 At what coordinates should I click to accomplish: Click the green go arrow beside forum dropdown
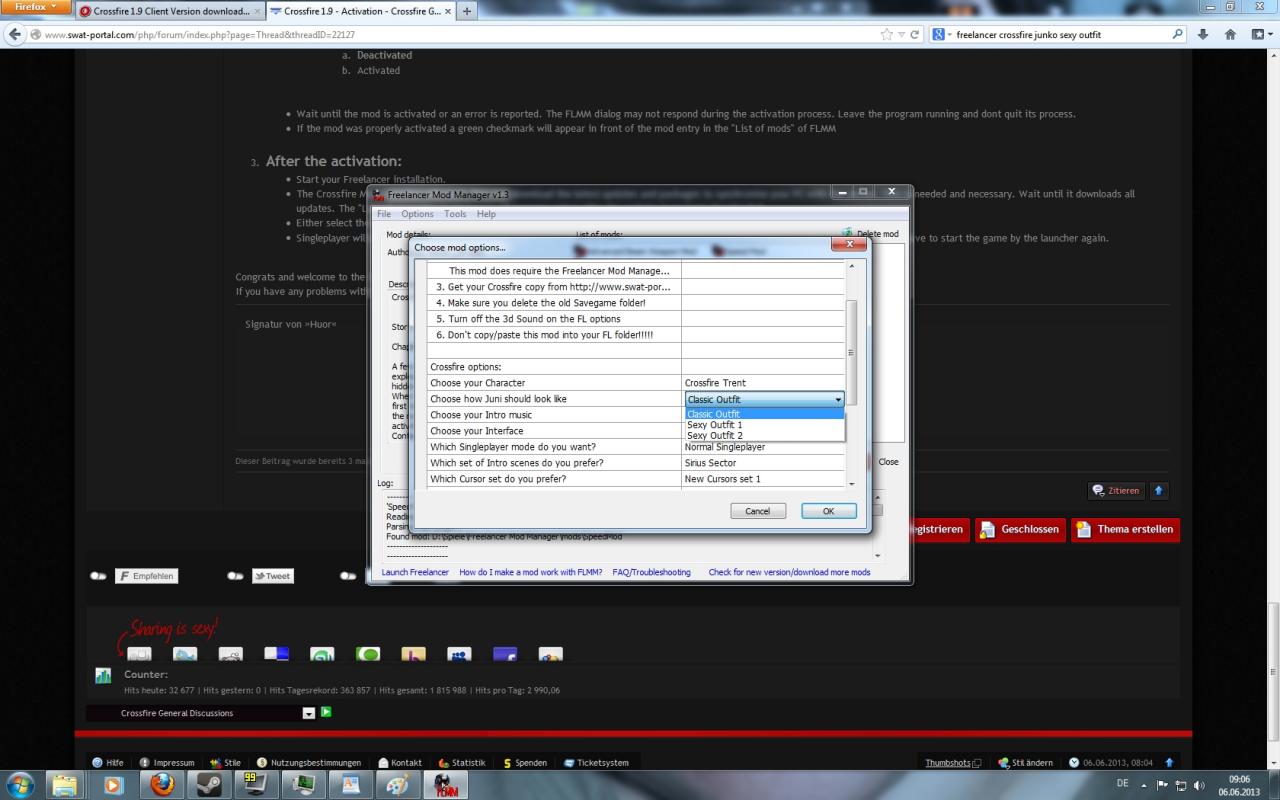point(326,712)
